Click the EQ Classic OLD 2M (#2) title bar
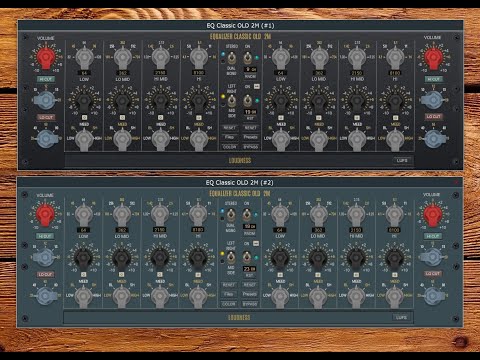 pyautogui.click(x=240, y=182)
